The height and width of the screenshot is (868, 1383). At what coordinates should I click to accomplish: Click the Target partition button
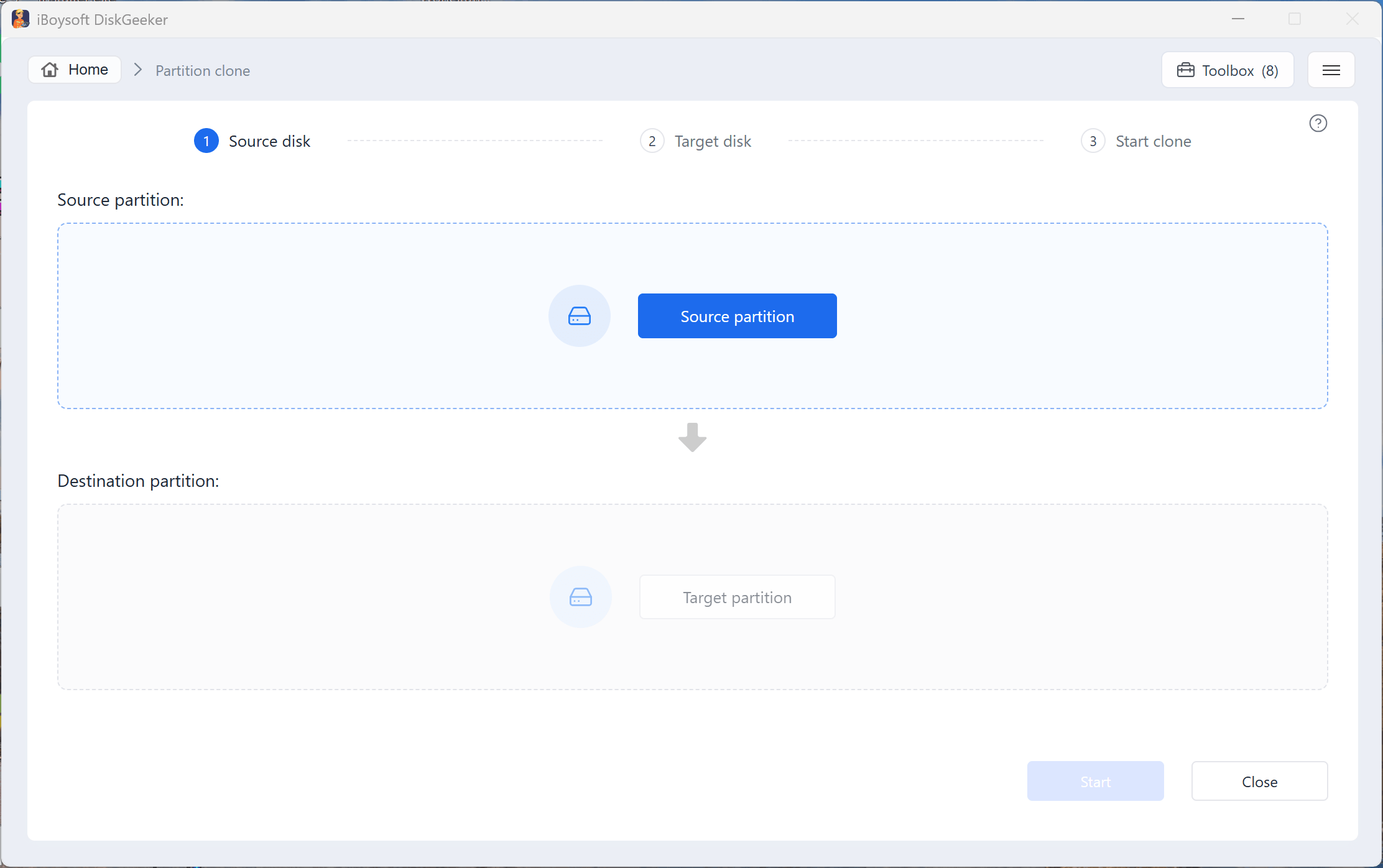coord(737,597)
